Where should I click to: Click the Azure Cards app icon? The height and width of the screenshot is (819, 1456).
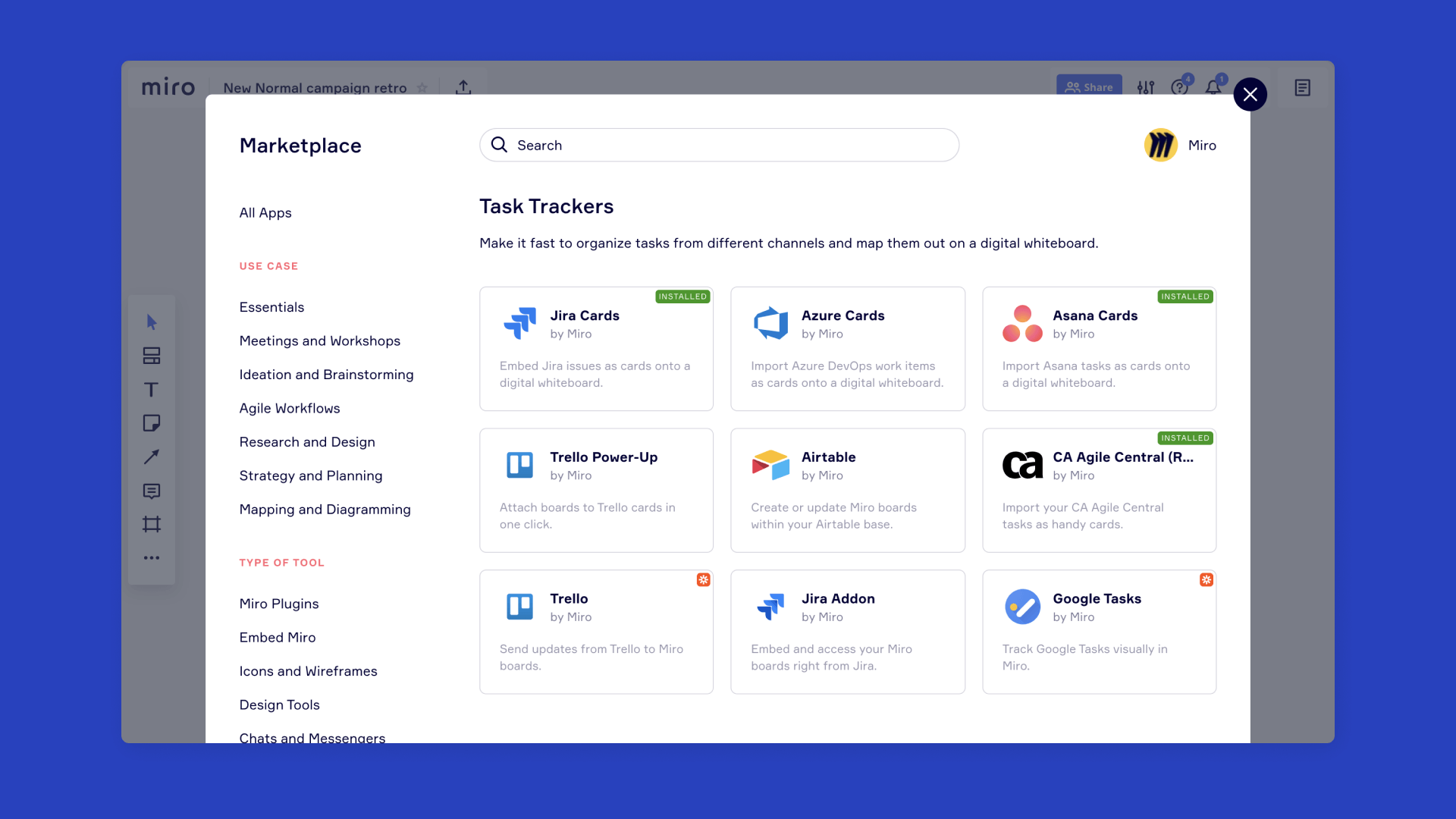tap(770, 322)
